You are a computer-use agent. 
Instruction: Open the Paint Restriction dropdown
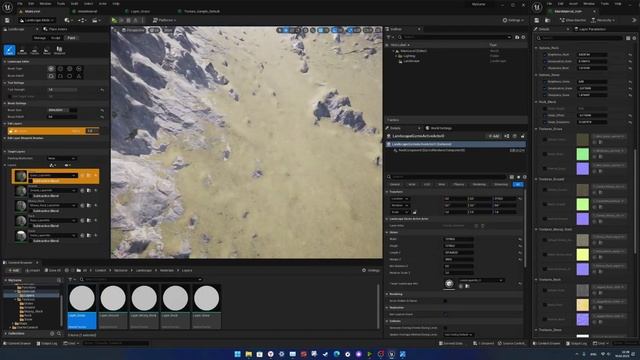(x=62, y=158)
